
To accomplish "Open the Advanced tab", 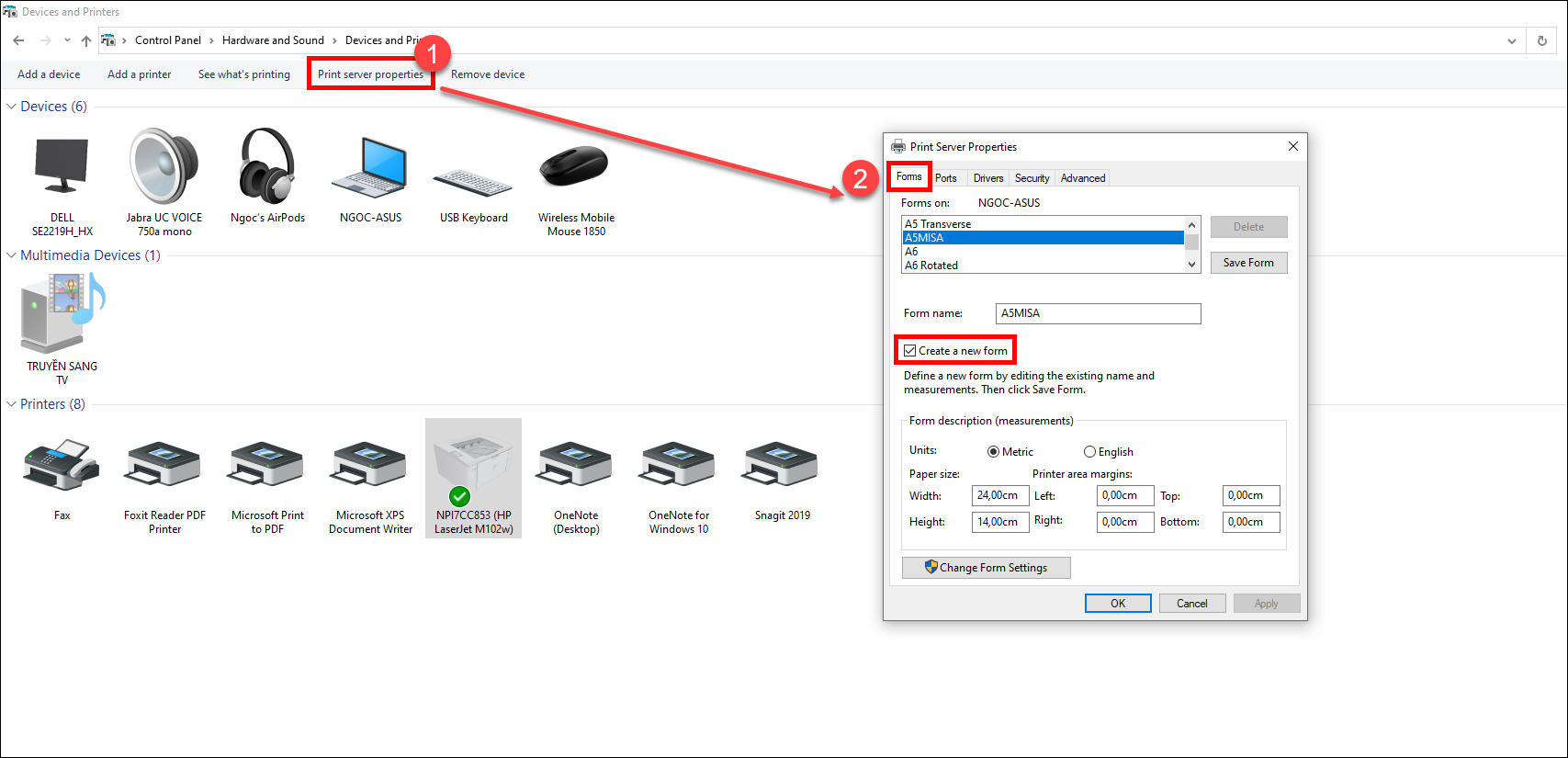I will tap(1082, 178).
